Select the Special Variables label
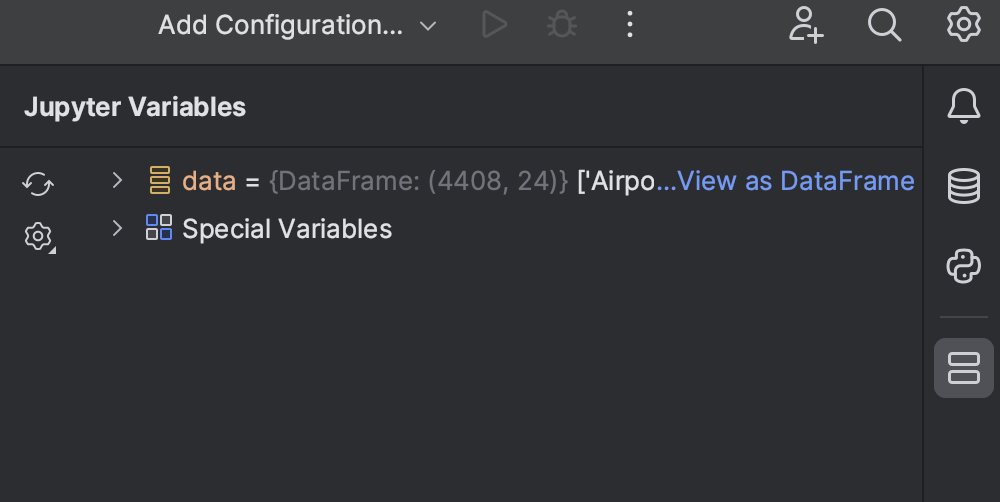Image resolution: width=1000 pixels, height=502 pixels. click(x=287, y=229)
